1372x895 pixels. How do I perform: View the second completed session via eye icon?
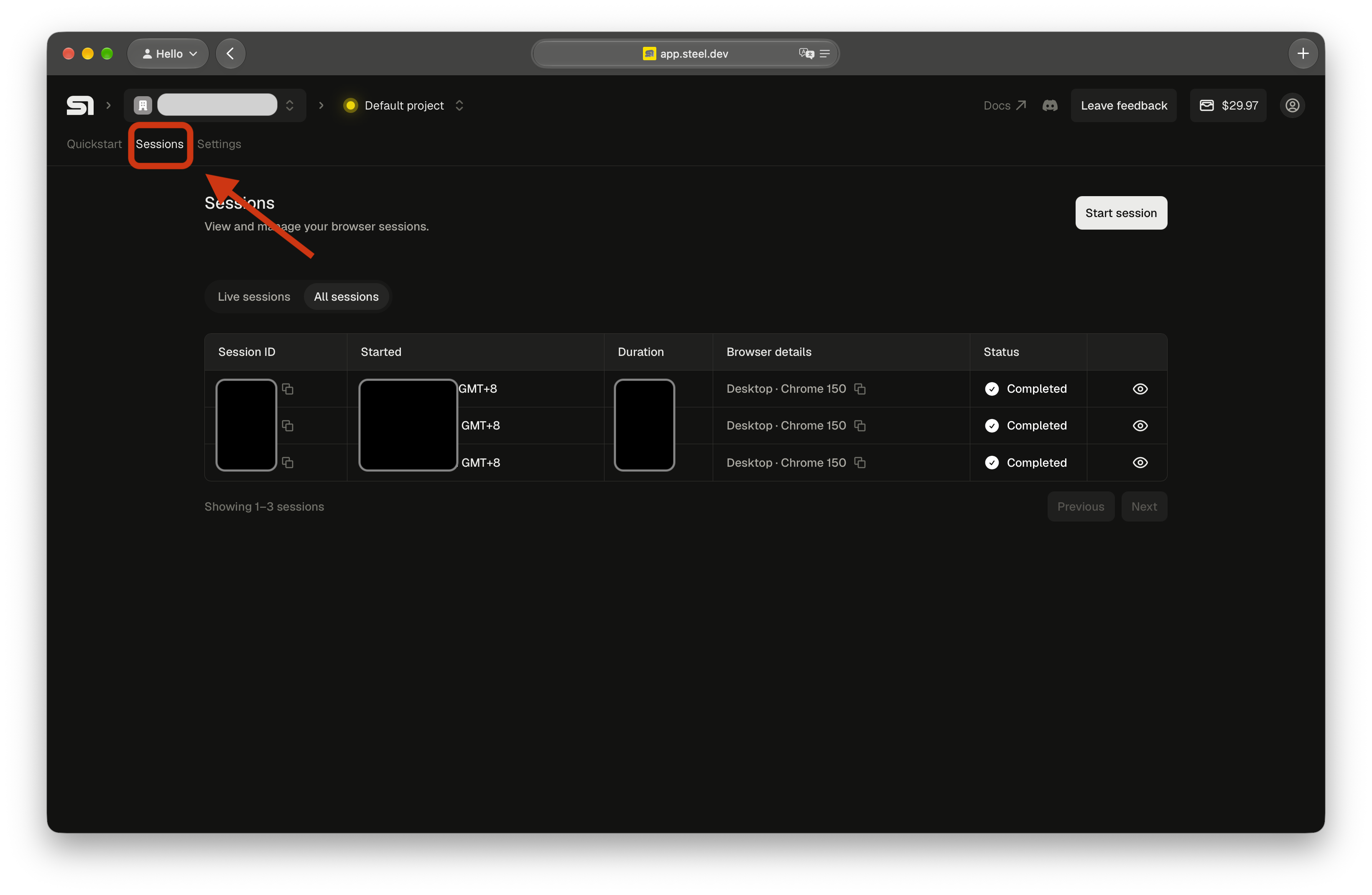click(x=1140, y=426)
